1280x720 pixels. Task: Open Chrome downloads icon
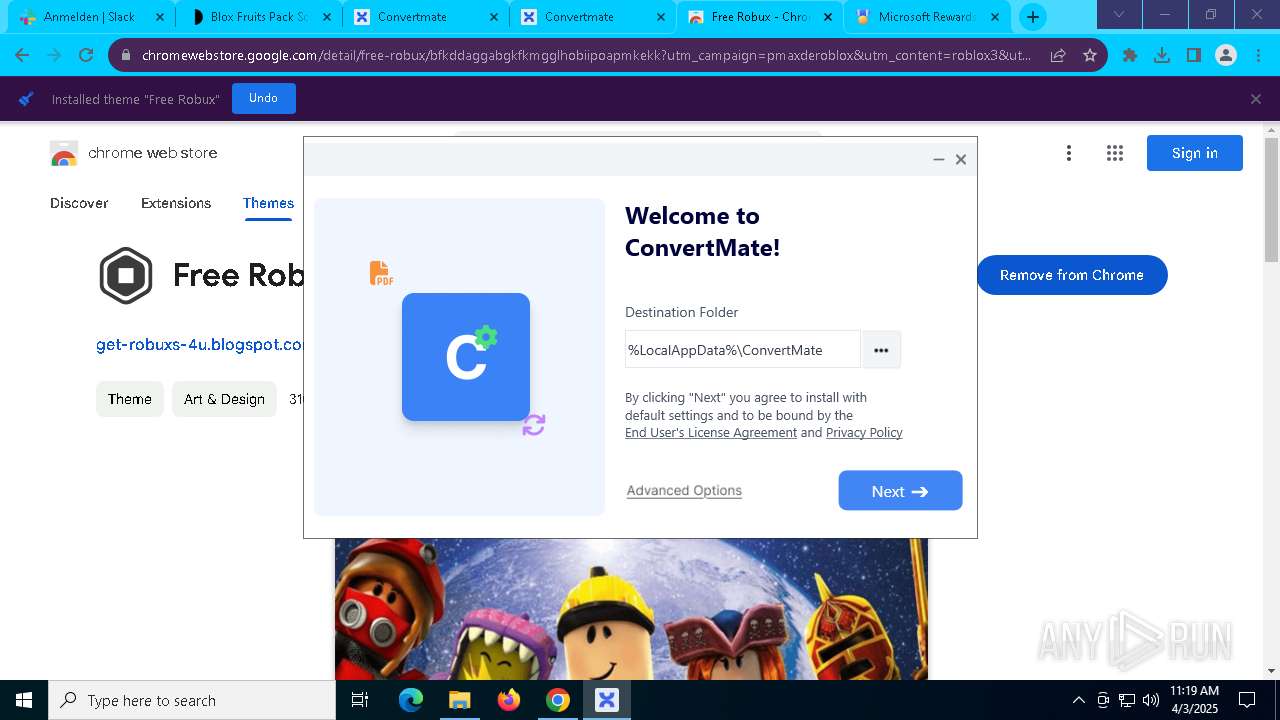pos(1162,55)
